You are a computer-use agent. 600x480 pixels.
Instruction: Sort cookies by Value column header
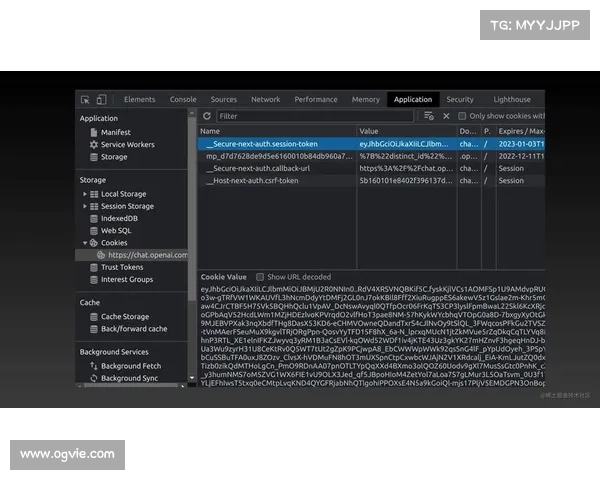point(407,131)
